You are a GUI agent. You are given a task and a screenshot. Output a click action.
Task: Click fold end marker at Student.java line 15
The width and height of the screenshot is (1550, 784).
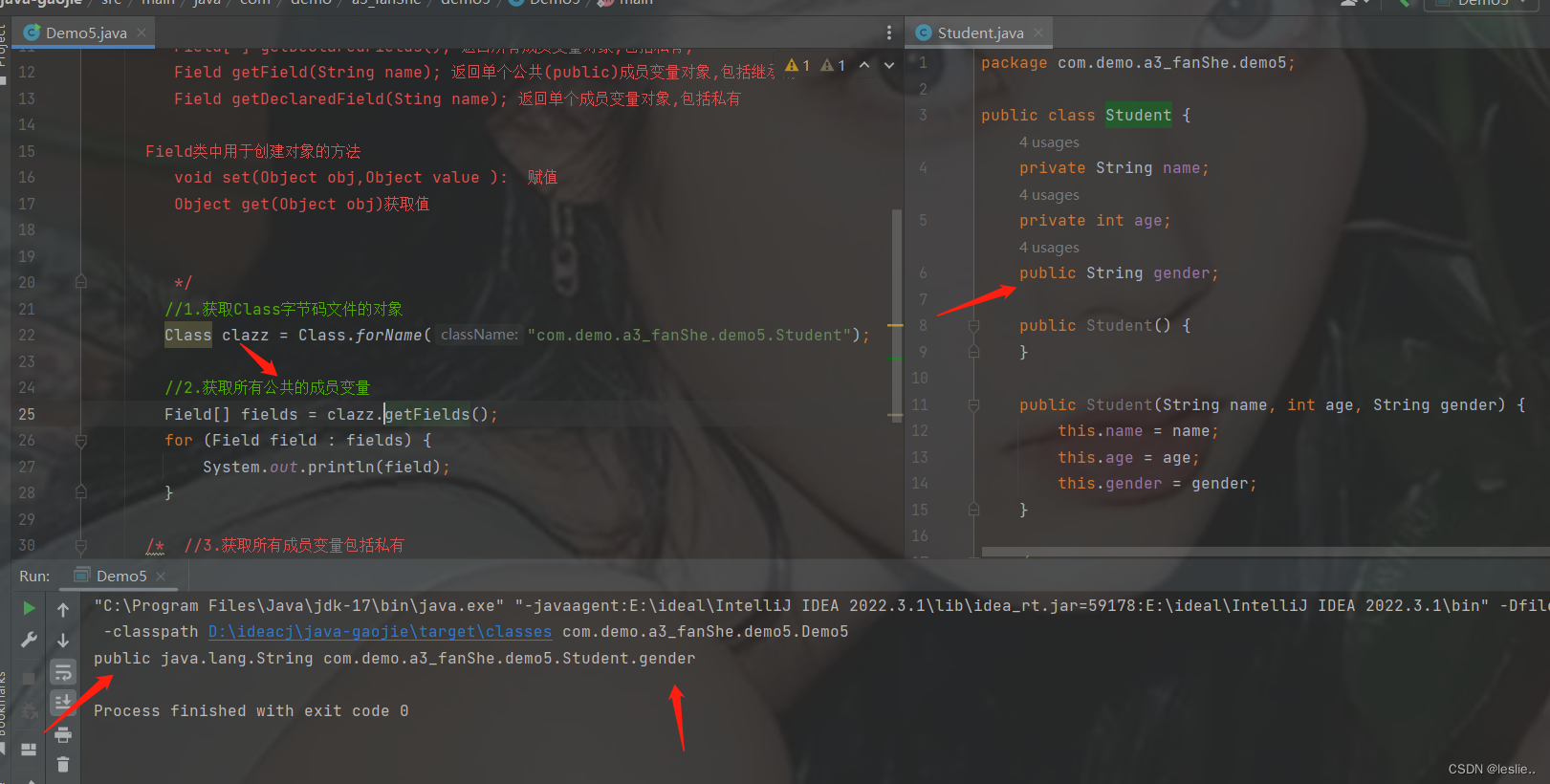click(974, 510)
